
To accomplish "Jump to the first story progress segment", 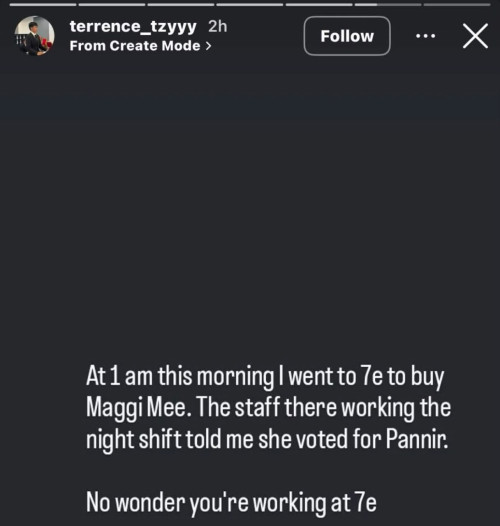I will click(43, 5).
